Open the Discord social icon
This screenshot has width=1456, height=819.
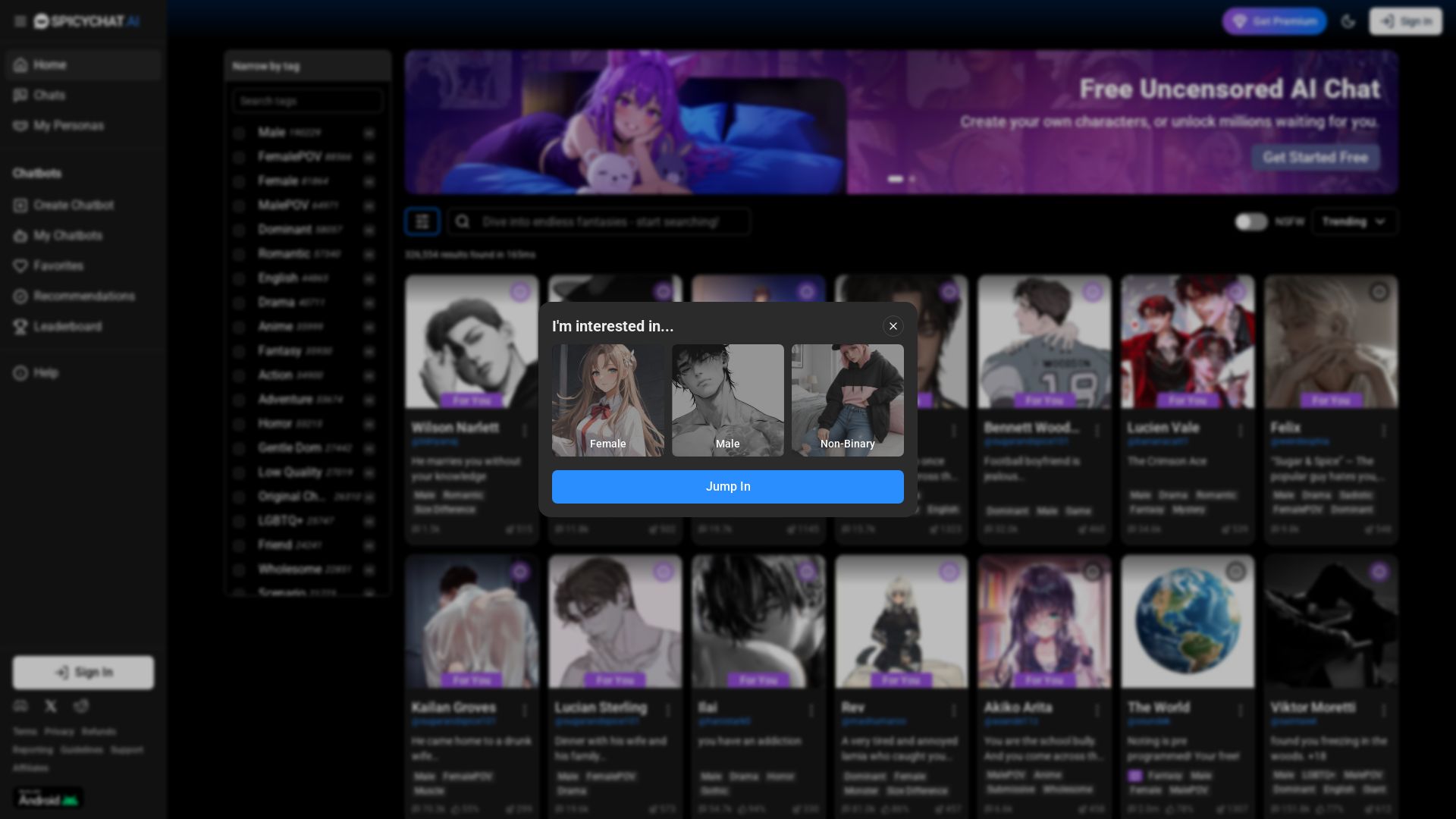[x=20, y=706]
